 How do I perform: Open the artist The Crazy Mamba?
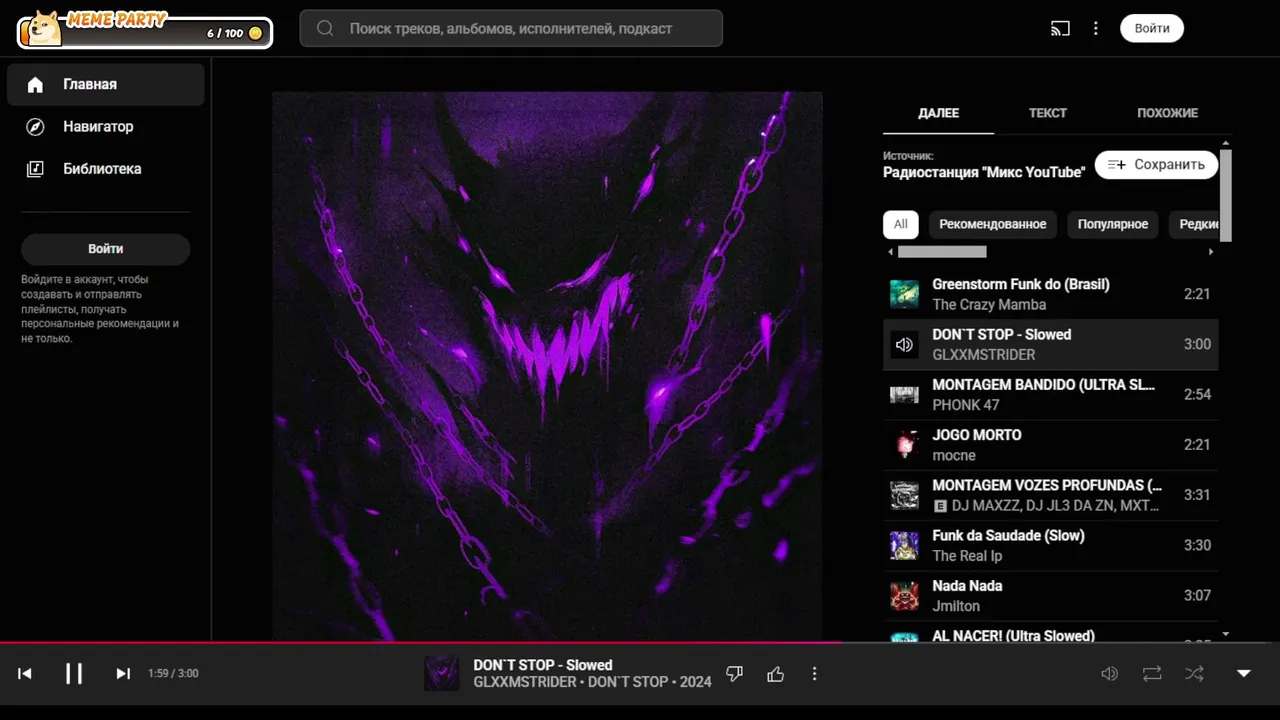pos(989,305)
